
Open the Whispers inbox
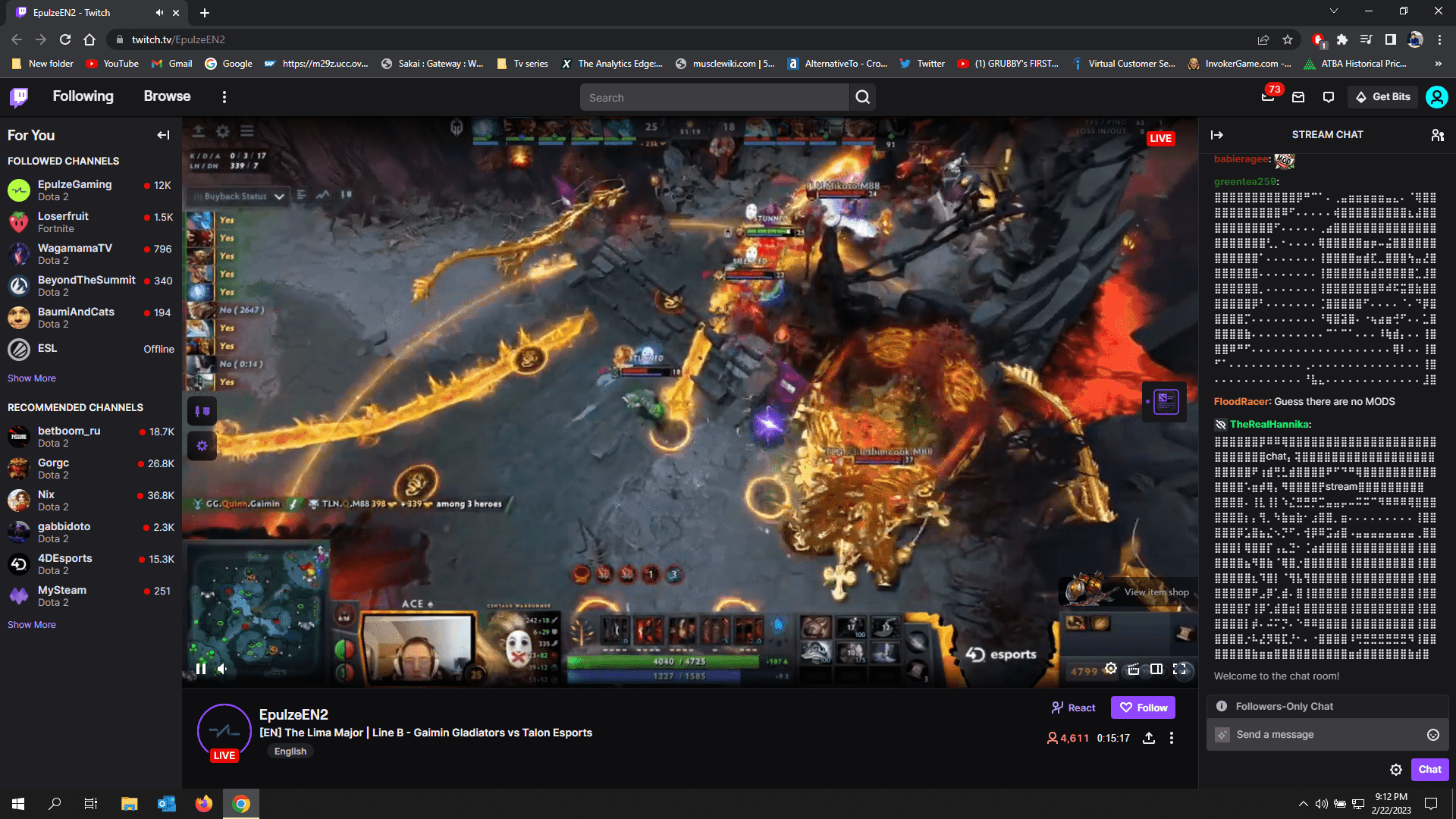(1298, 97)
